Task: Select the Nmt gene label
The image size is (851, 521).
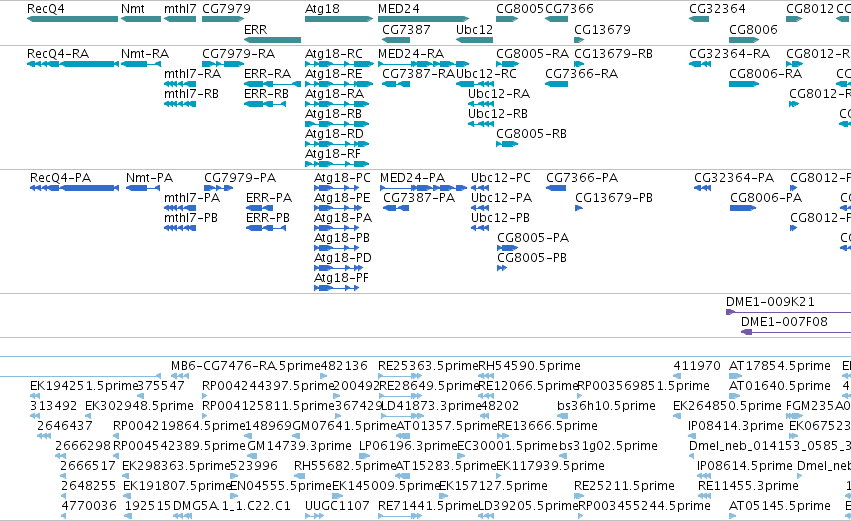Action: point(133,9)
